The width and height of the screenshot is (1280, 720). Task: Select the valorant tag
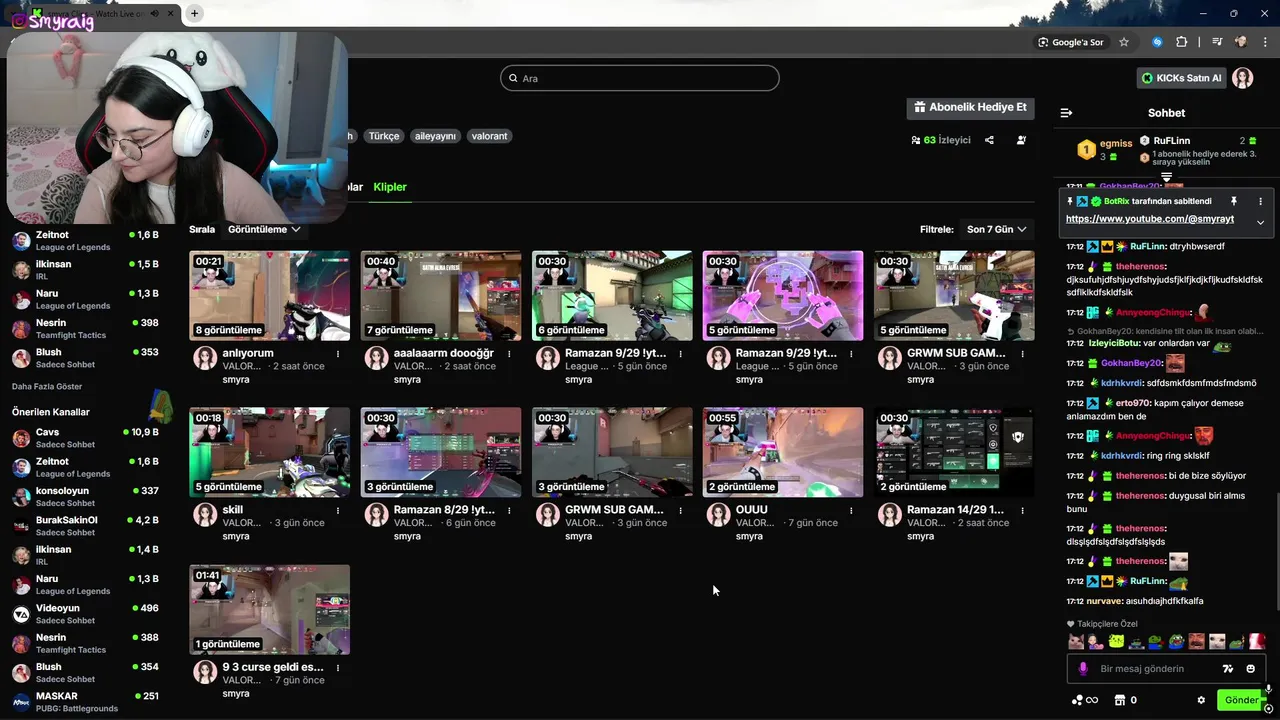(x=490, y=136)
